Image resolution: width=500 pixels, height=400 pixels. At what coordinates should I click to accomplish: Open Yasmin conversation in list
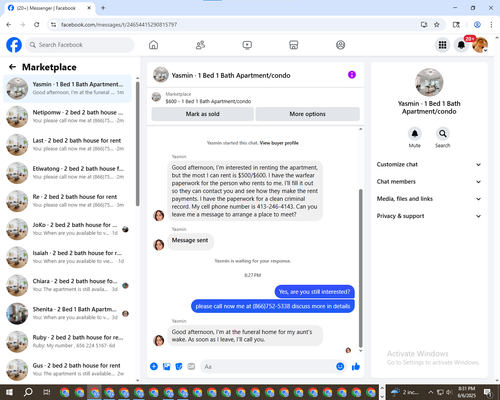click(67, 88)
